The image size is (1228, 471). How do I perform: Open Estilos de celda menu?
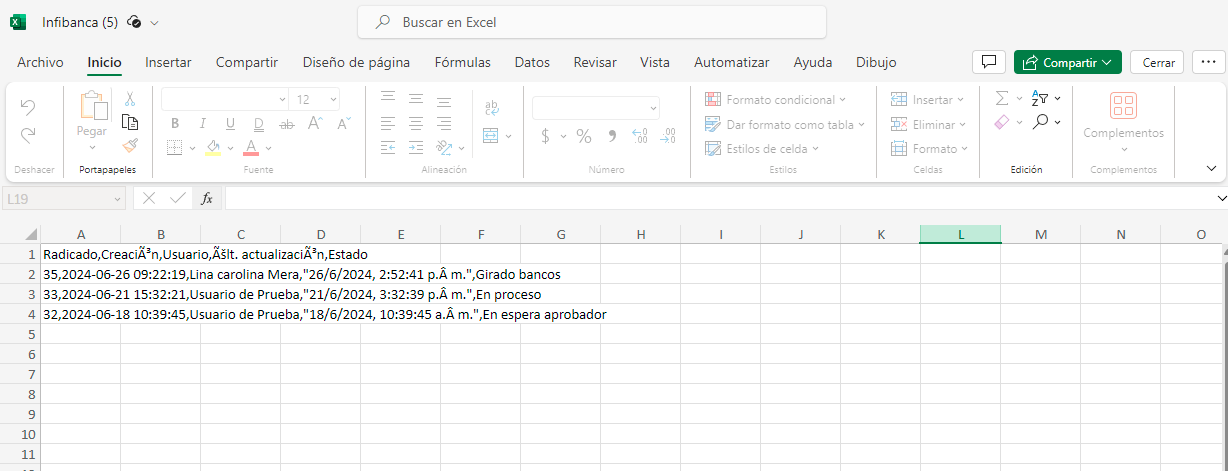point(762,149)
